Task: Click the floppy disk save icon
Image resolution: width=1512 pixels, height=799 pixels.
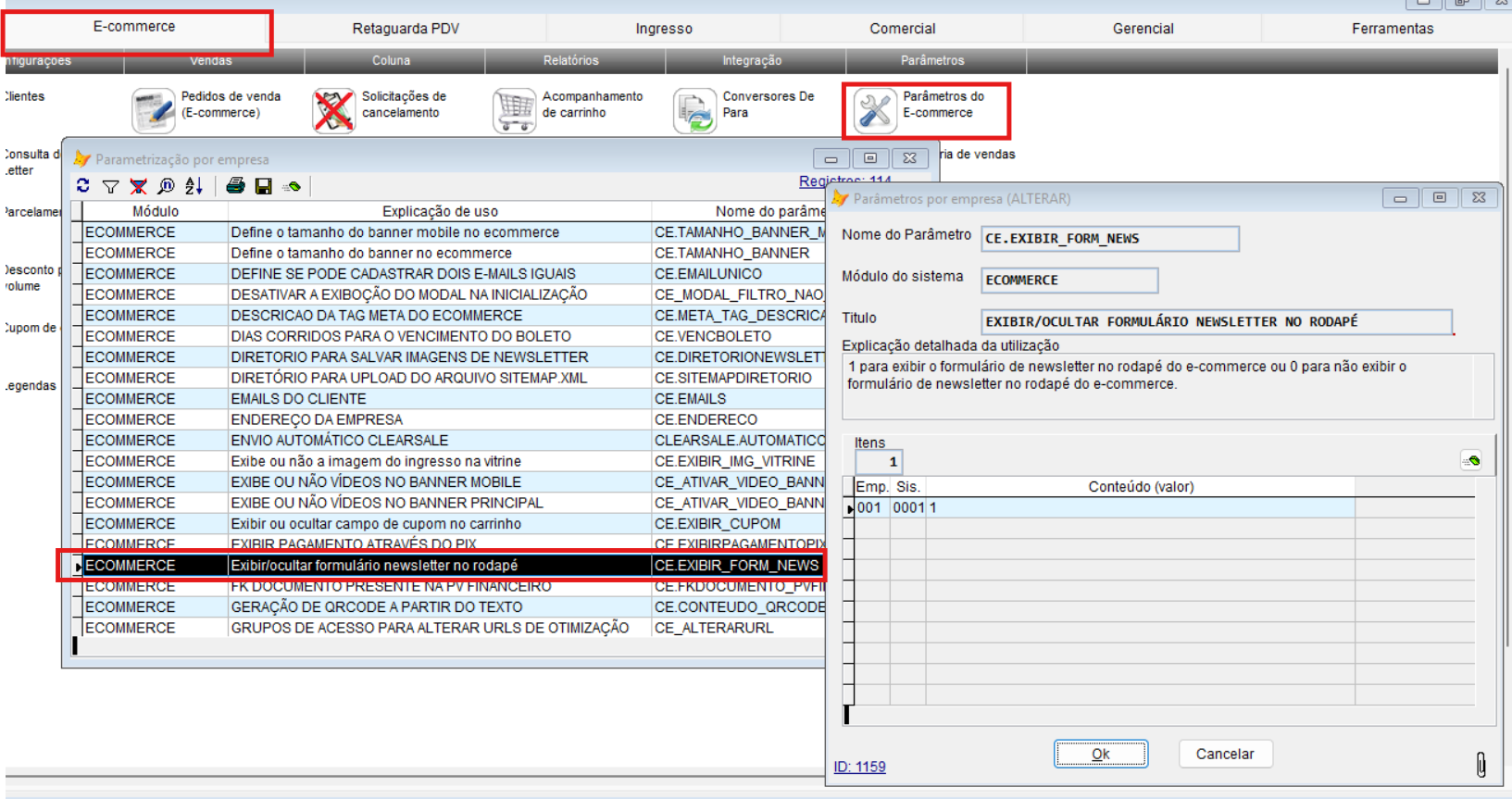Action: click(263, 186)
